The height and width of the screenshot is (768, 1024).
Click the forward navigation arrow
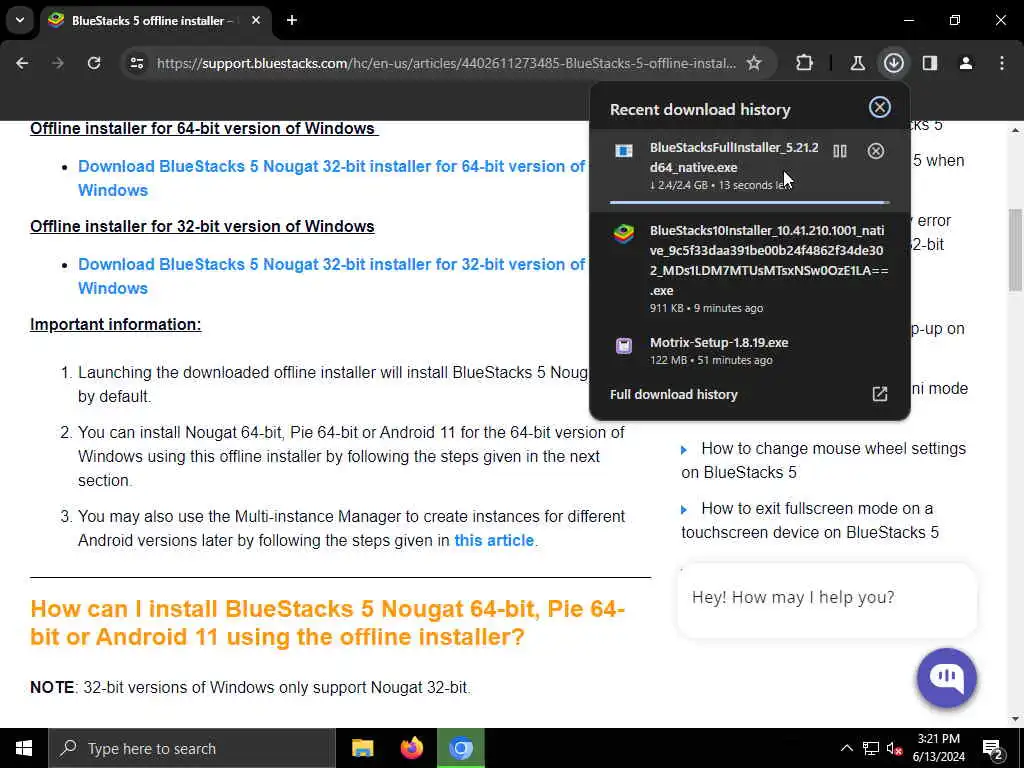coord(57,63)
